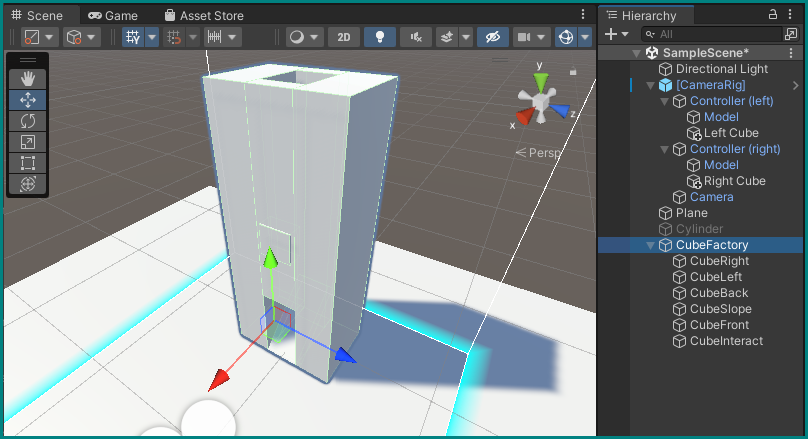Viewport: 808px width, 439px height.
Task: Select the Move tool
Action: tap(27, 100)
